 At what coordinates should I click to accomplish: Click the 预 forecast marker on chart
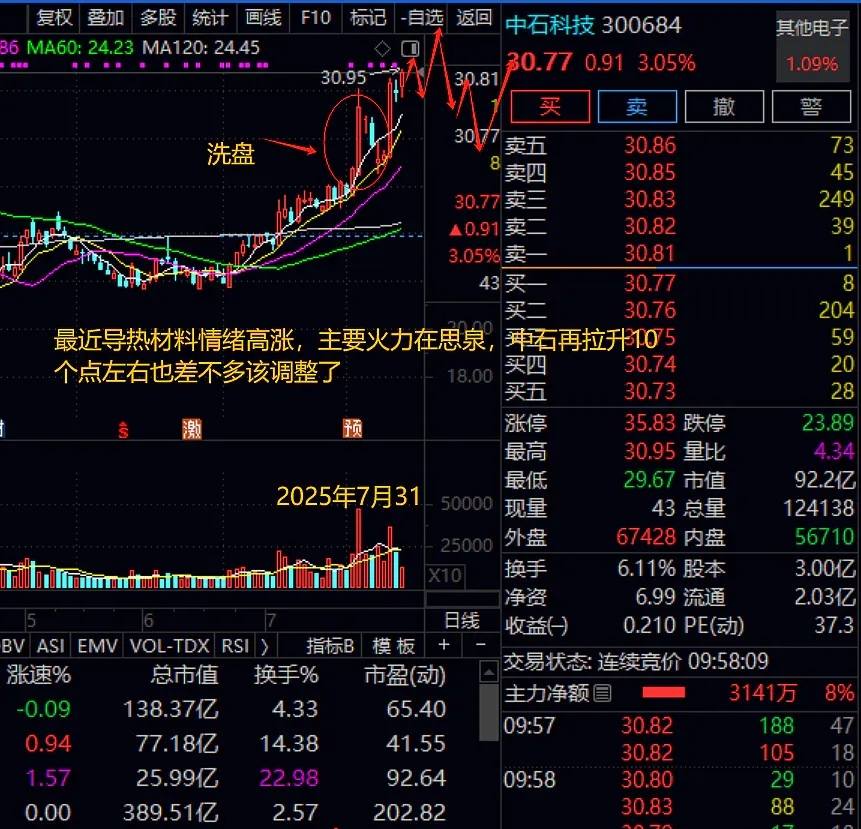[353, 428]
